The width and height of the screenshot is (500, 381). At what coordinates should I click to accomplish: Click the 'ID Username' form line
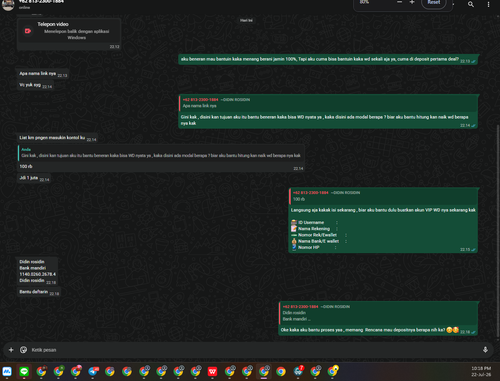click(315, 222)
